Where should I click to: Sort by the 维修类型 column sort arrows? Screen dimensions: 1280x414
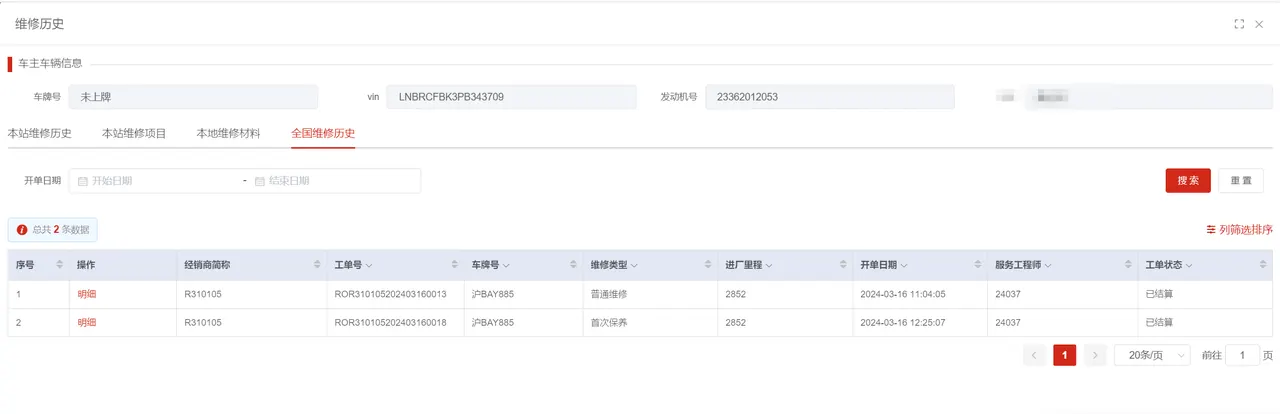tap(709, 265)
